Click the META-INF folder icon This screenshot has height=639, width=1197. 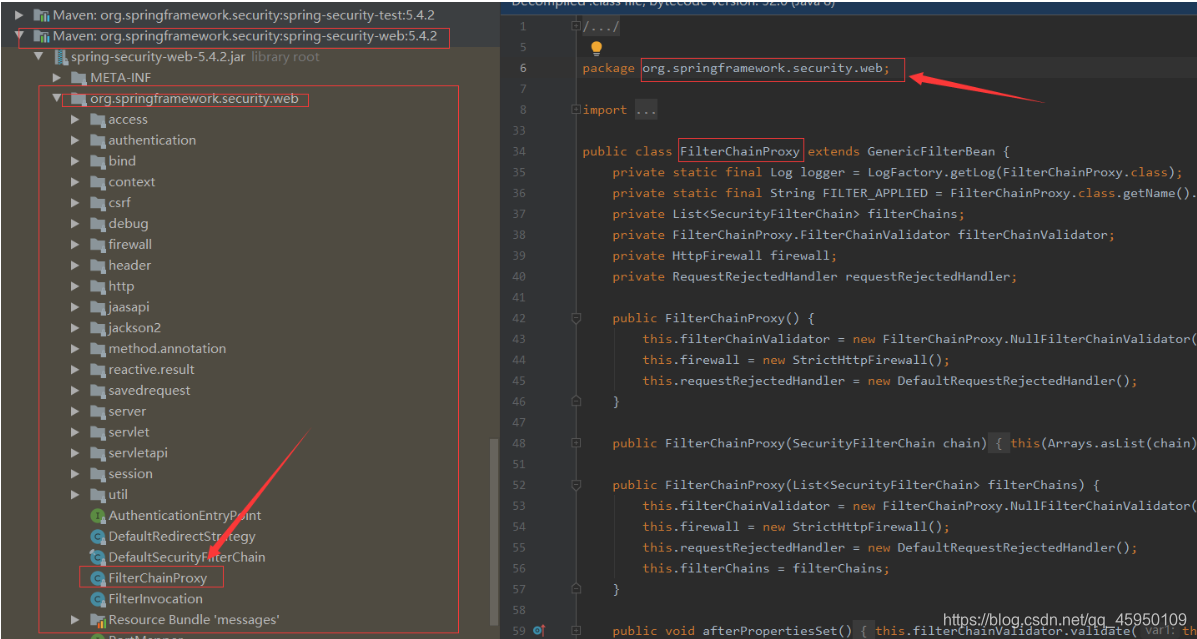pyautogui.click(x=79, y=78)
